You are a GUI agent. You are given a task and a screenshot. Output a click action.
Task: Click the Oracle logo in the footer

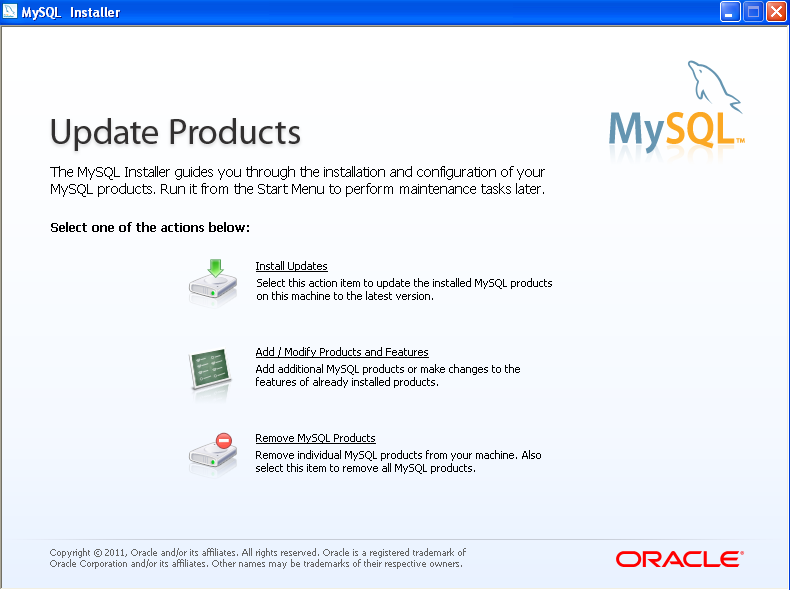(x=679, y=559)
